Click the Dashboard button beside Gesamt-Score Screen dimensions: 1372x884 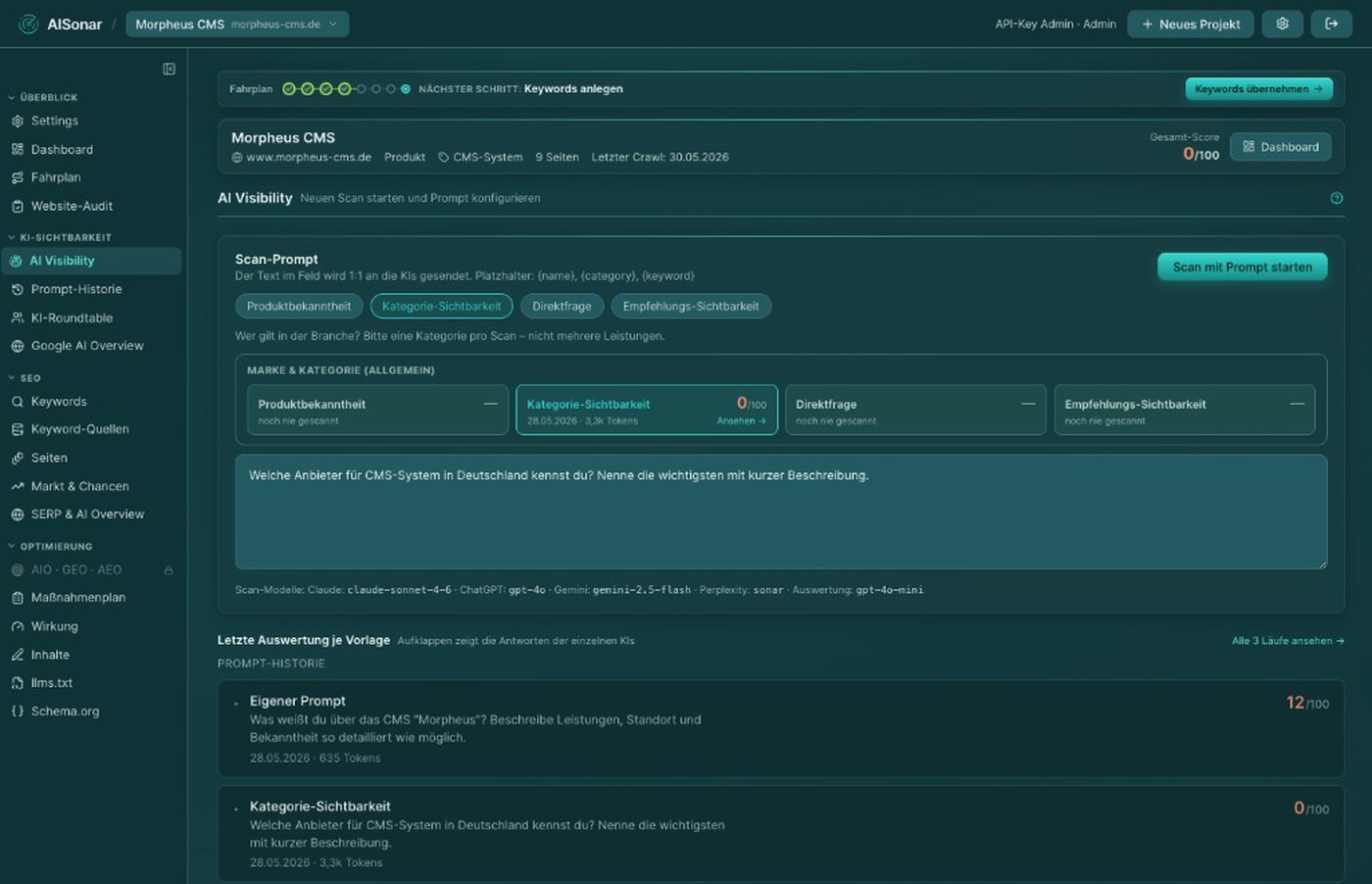point(1280,147)
